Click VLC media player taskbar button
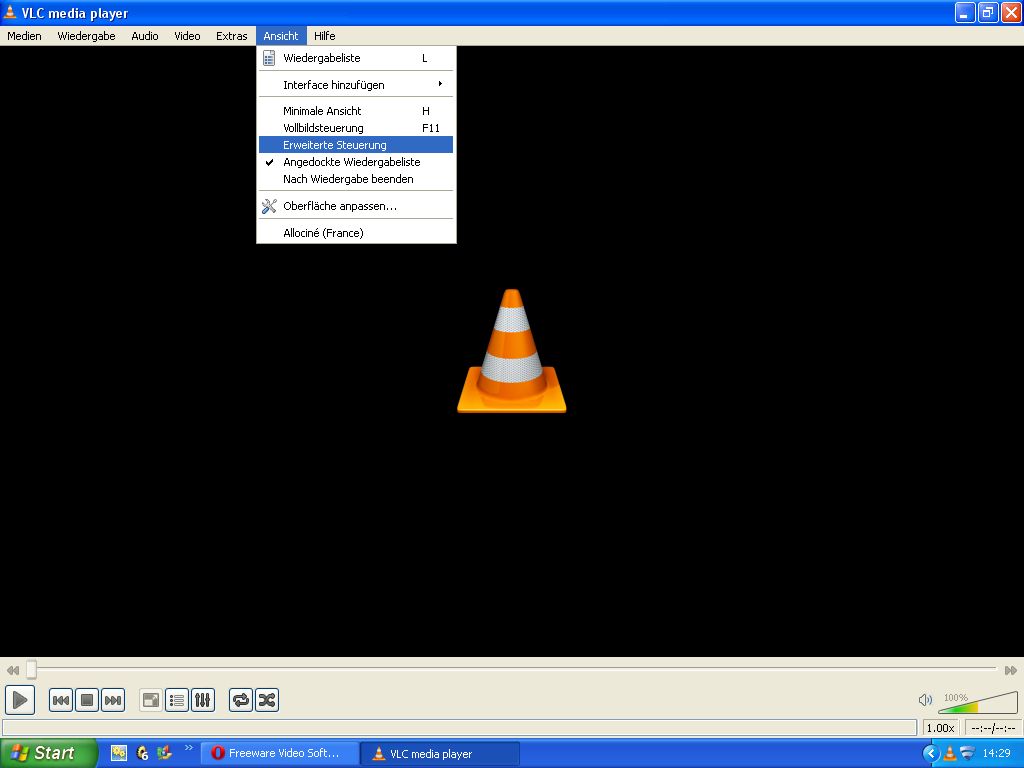1024x768 pixels. [x=440, y=753]
